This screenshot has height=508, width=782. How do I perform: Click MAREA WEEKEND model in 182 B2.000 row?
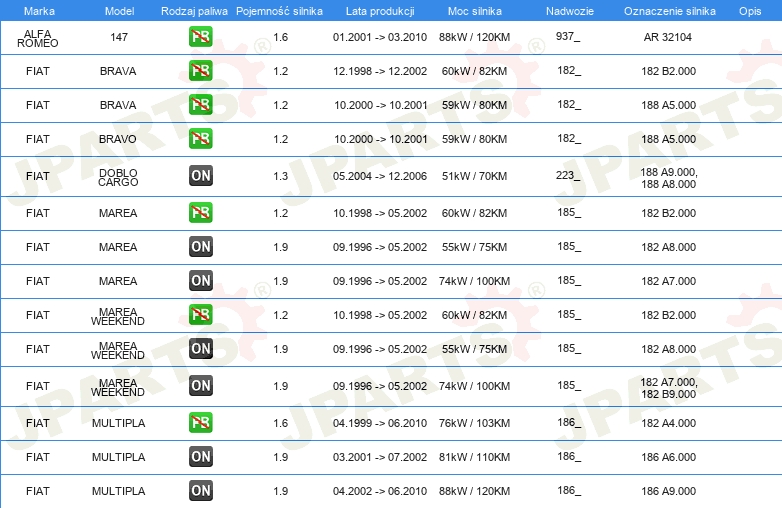(118, 317)
